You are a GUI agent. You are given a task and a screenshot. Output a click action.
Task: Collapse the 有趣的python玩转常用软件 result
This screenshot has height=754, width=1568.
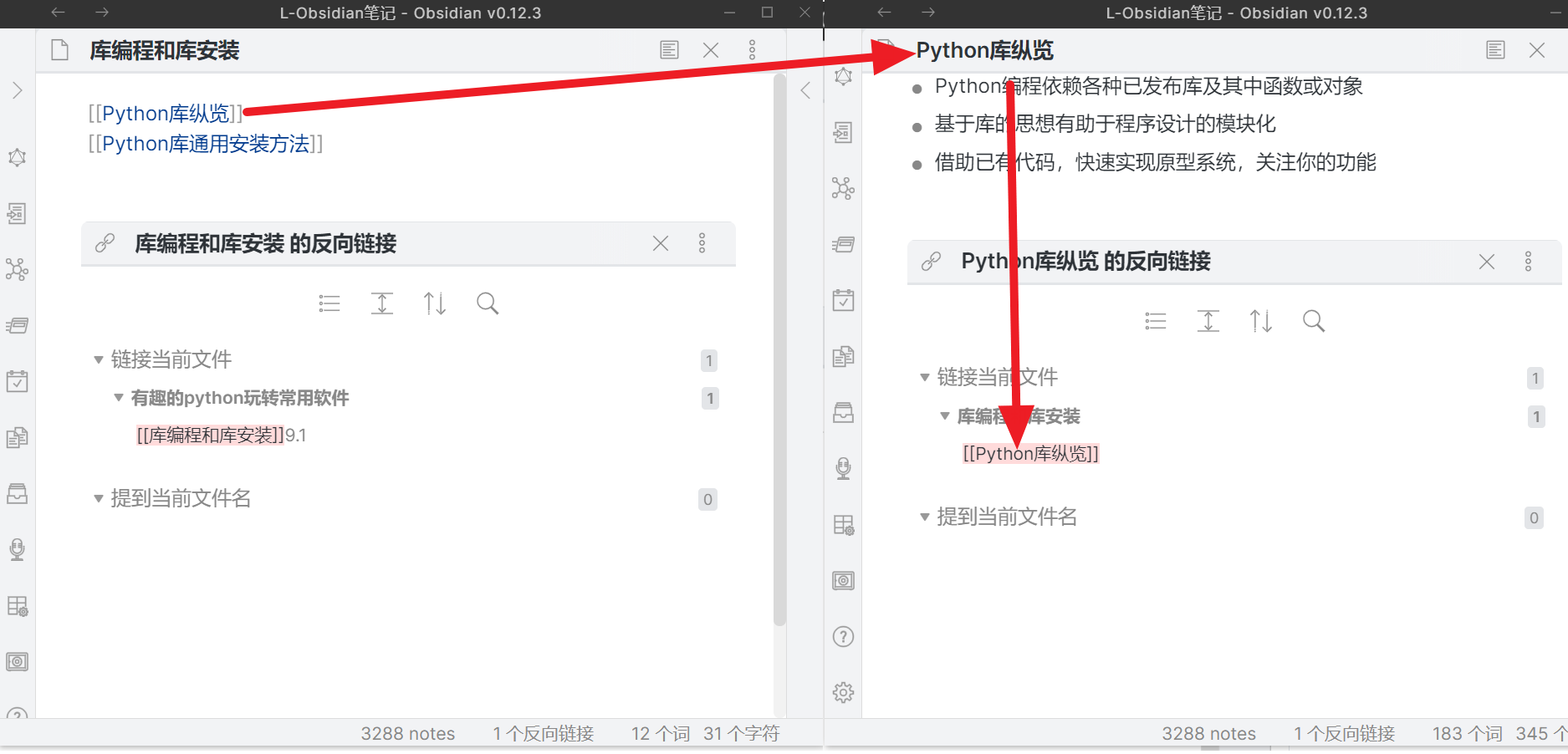click(x=118, y=398)
